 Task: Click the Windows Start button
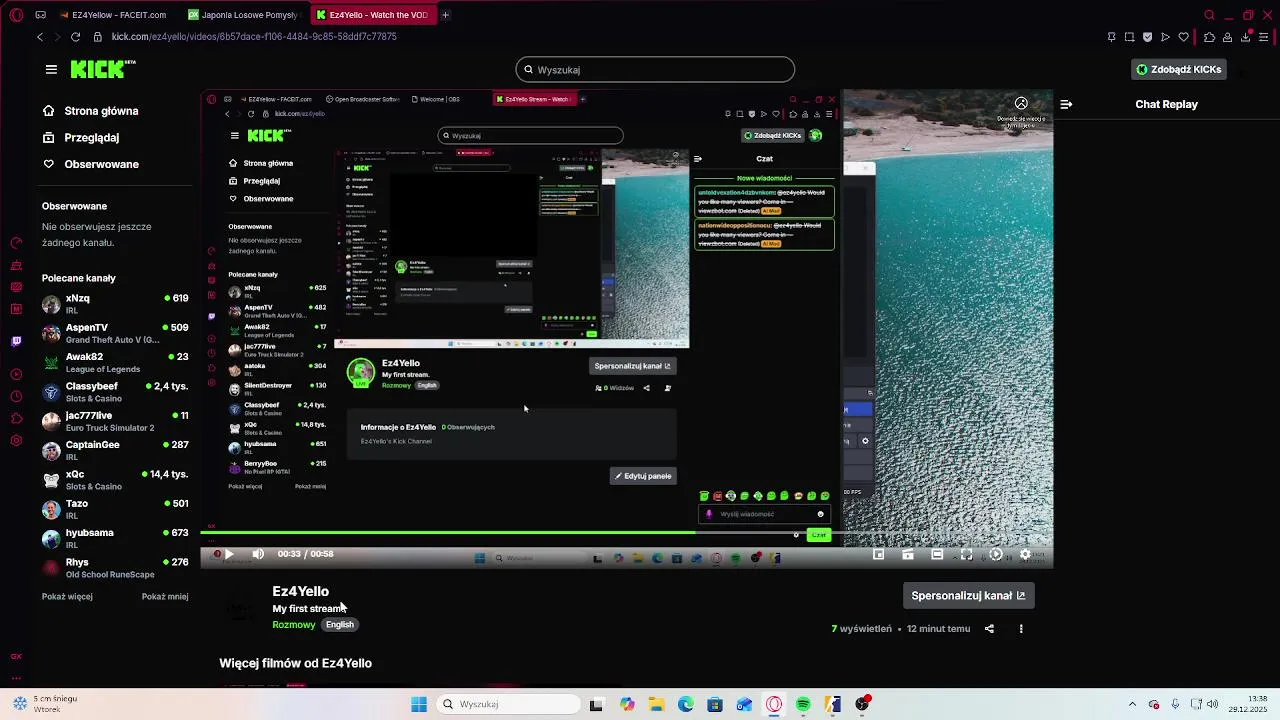pyautogui.click(x=419, y=704)
